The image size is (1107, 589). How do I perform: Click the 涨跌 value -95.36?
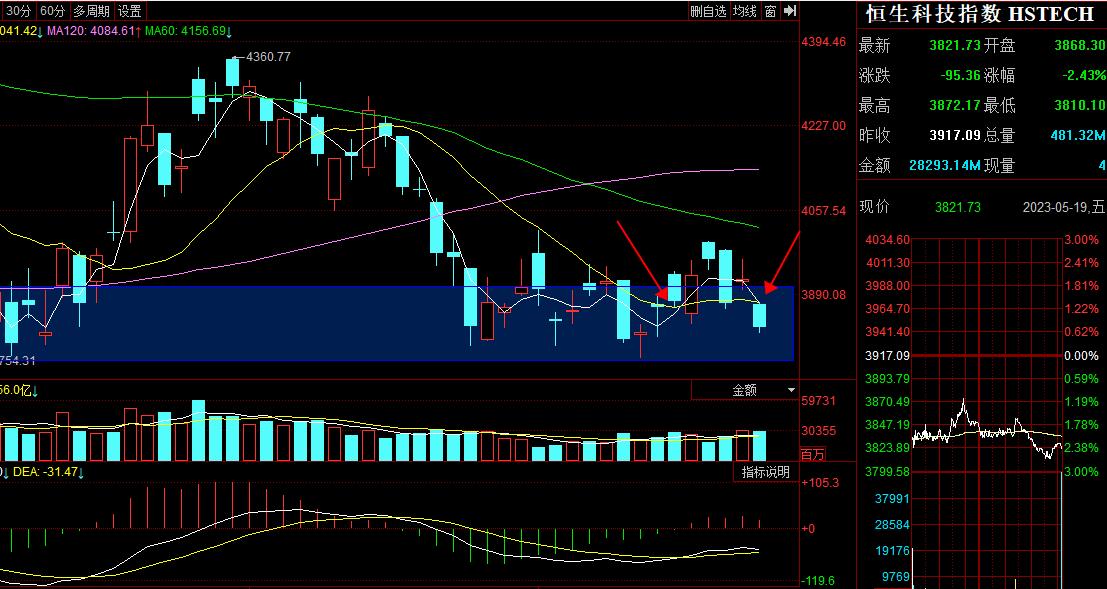(960, 76)
